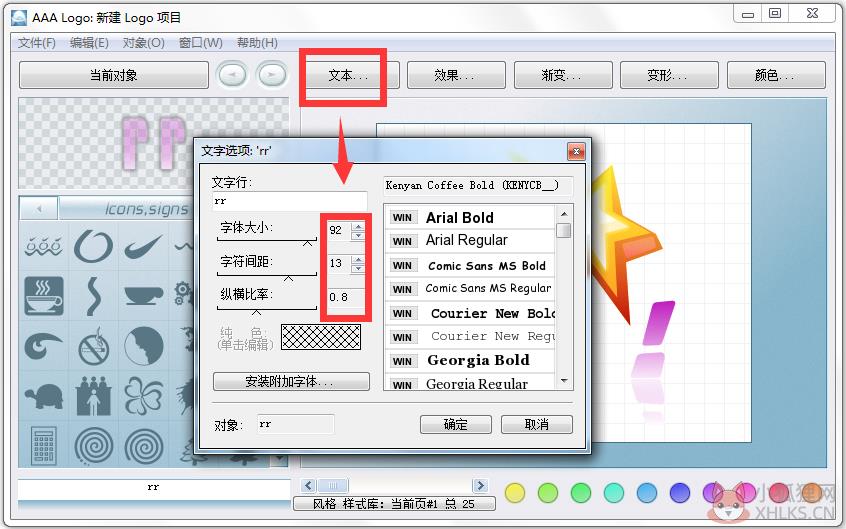The height and width of the screenshot is (529, 846).
Task: Click the 对象 name field in dialog
Action: click(x=295, y=424)
